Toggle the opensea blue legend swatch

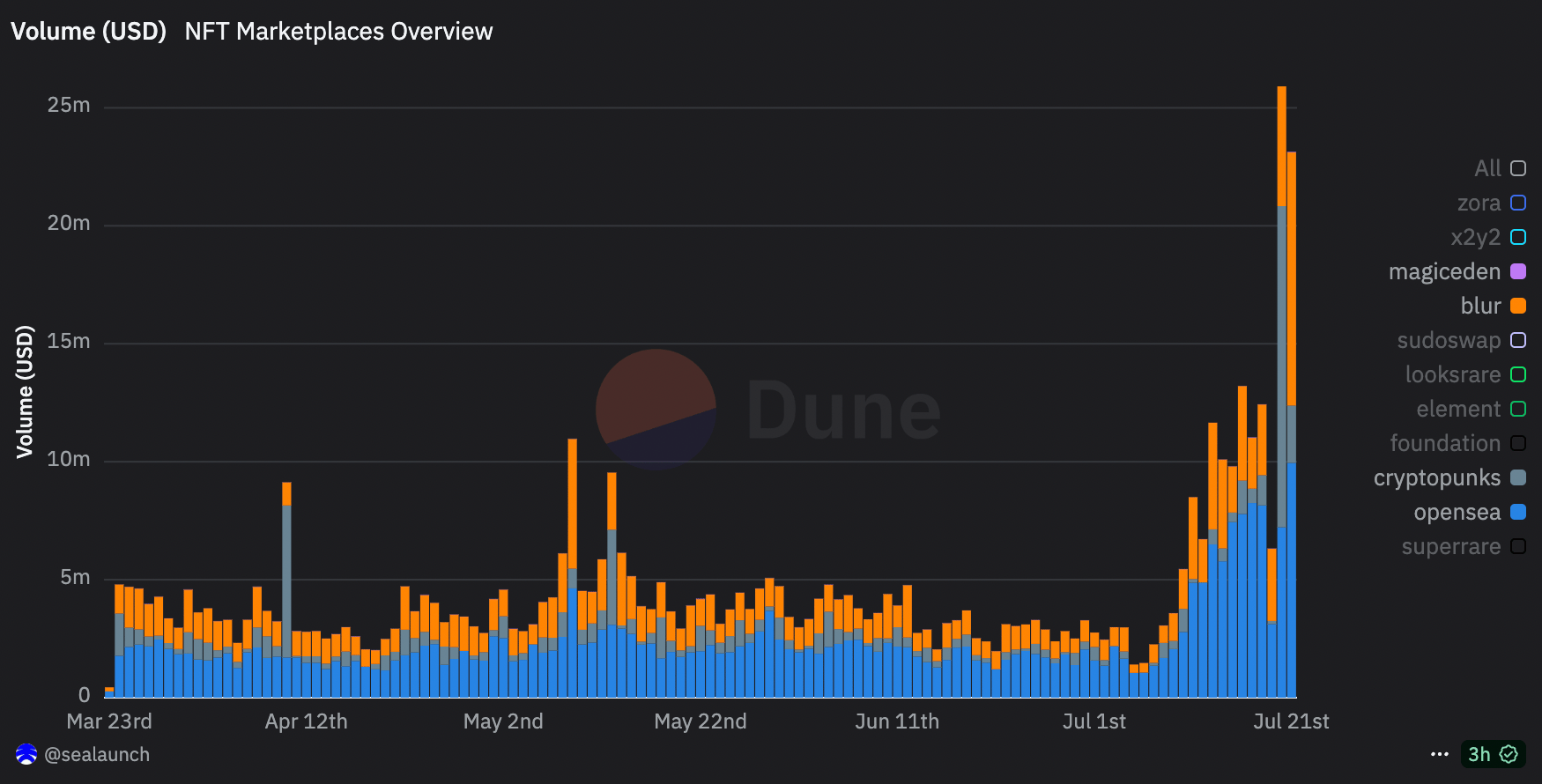(1518, 512)
